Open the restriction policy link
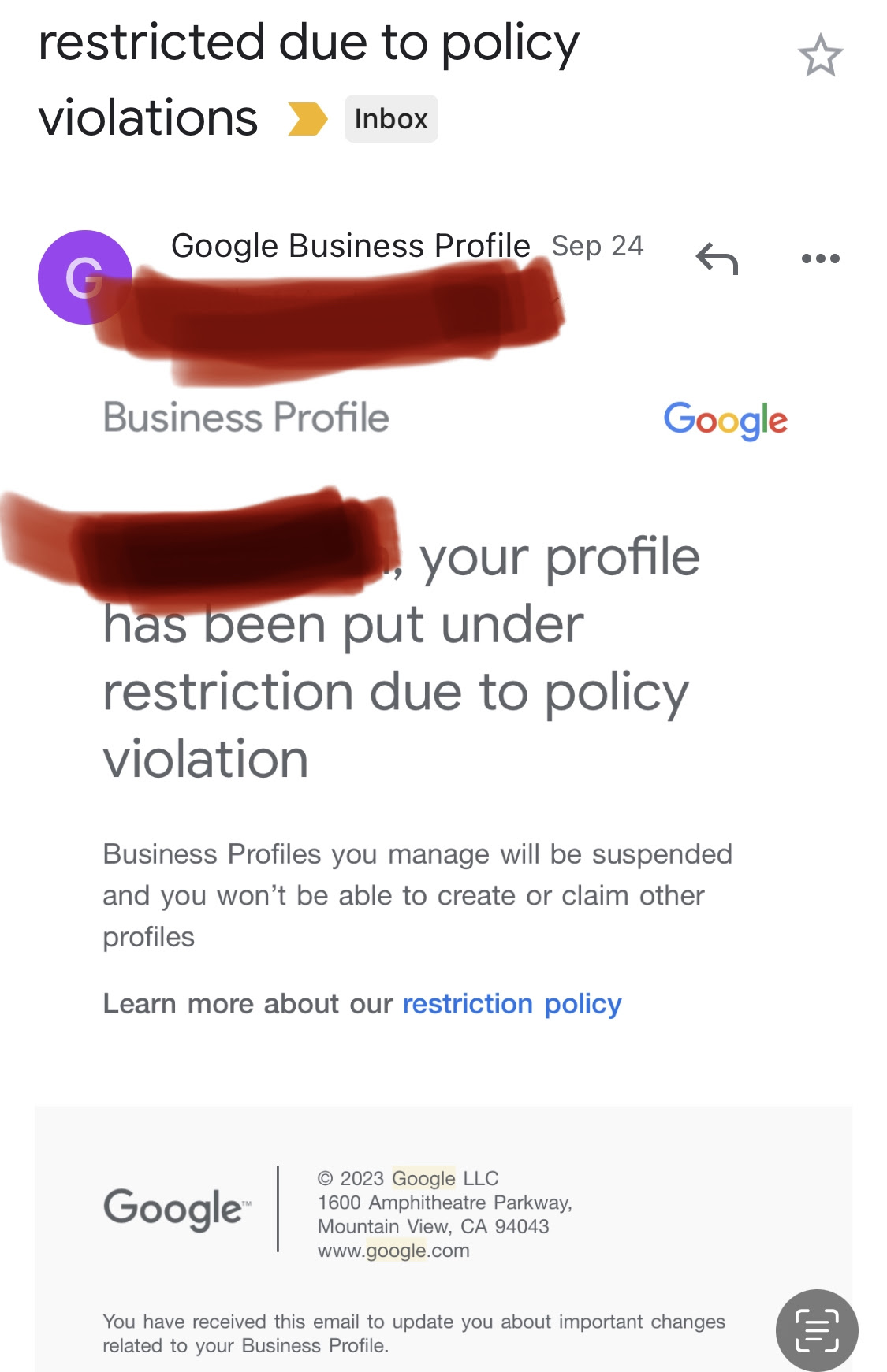This screenshot has width=887, height=1372. (x=512, y=1004)
